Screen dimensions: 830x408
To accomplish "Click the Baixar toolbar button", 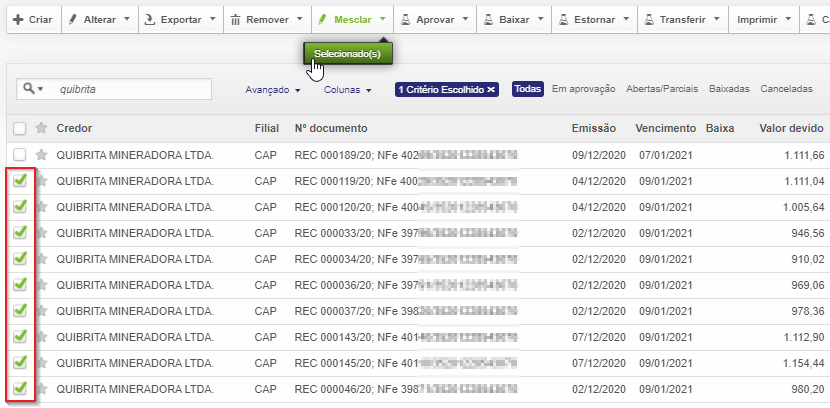I will point(507,19).
